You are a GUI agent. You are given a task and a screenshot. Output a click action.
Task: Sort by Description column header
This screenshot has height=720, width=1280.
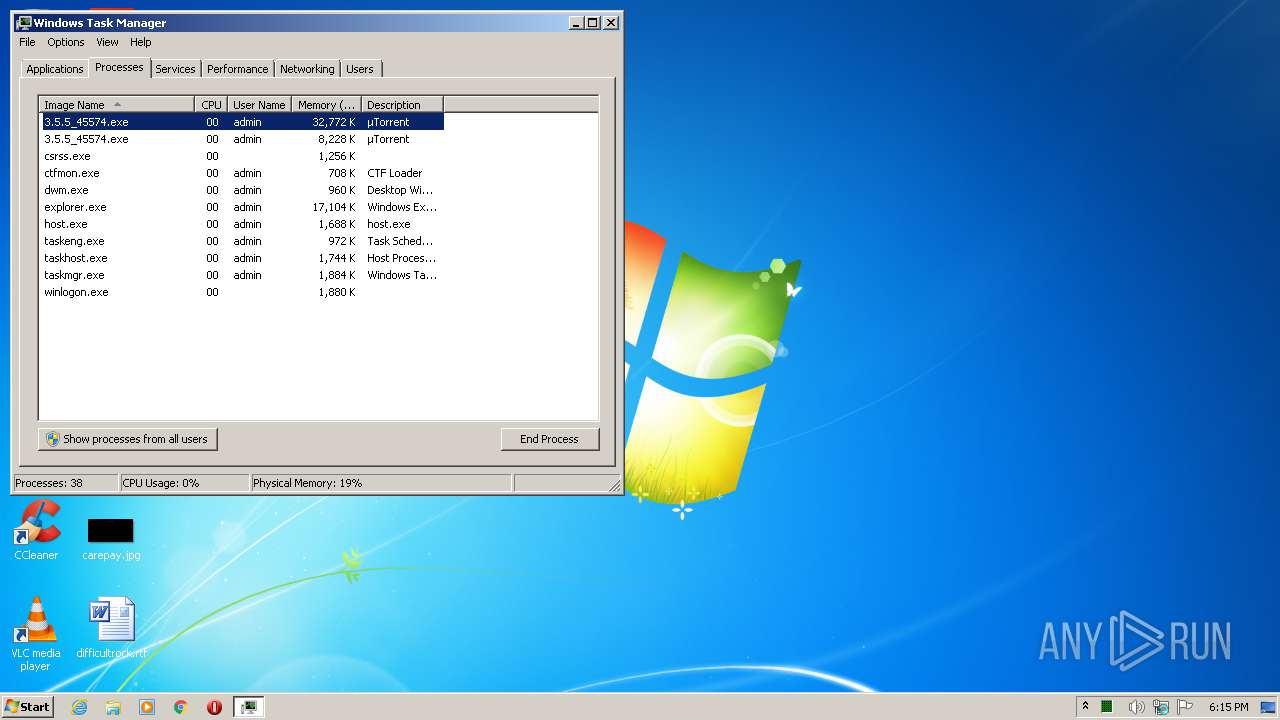(401, 104)
